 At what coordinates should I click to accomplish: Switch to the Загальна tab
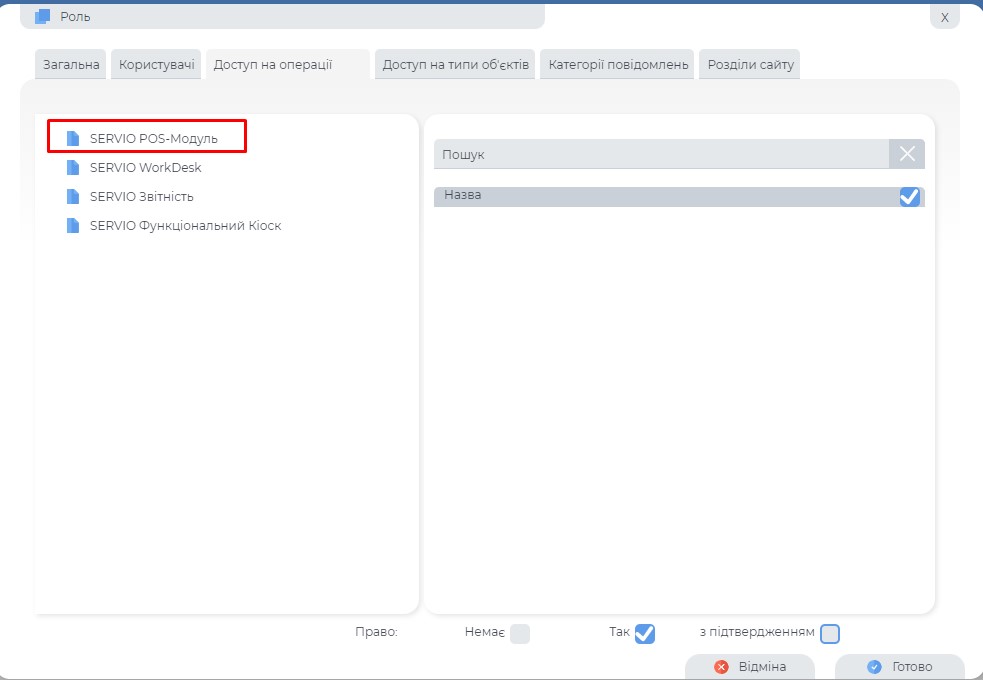71,65
